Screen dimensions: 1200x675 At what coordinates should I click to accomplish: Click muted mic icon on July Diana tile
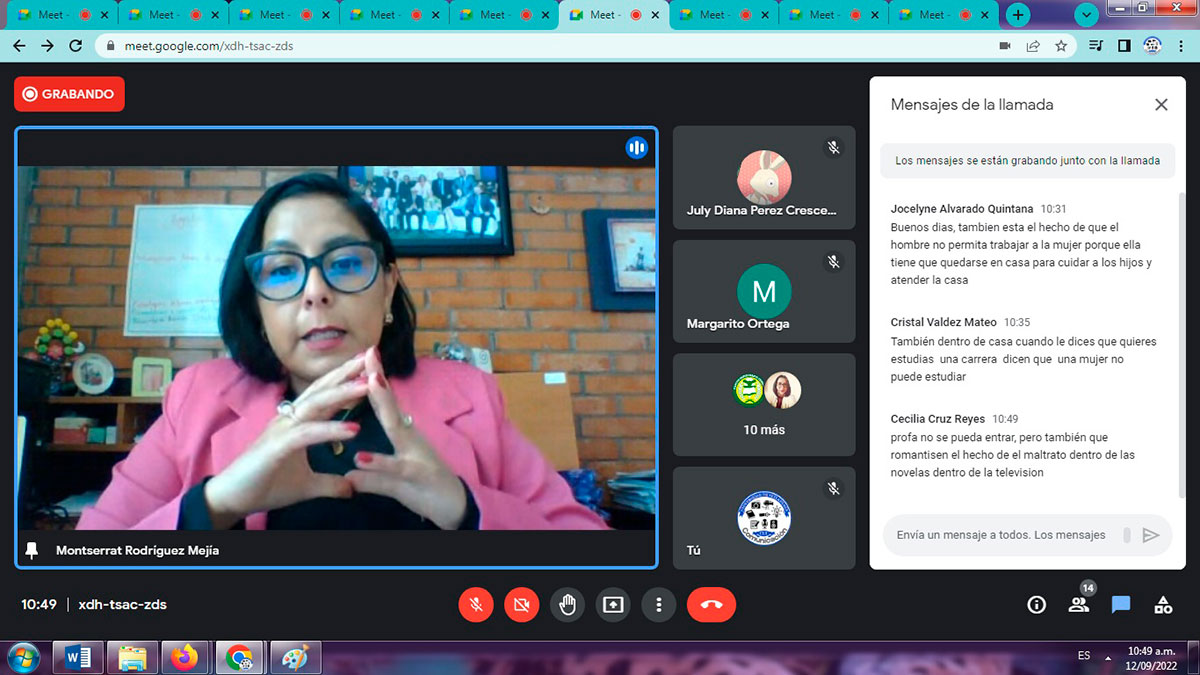point(833,147)
